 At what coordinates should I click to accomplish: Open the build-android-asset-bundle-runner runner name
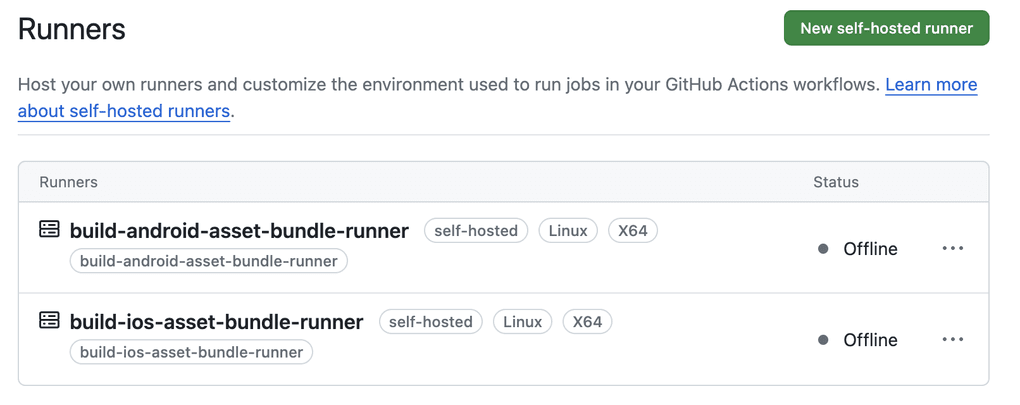coord(239,231)
